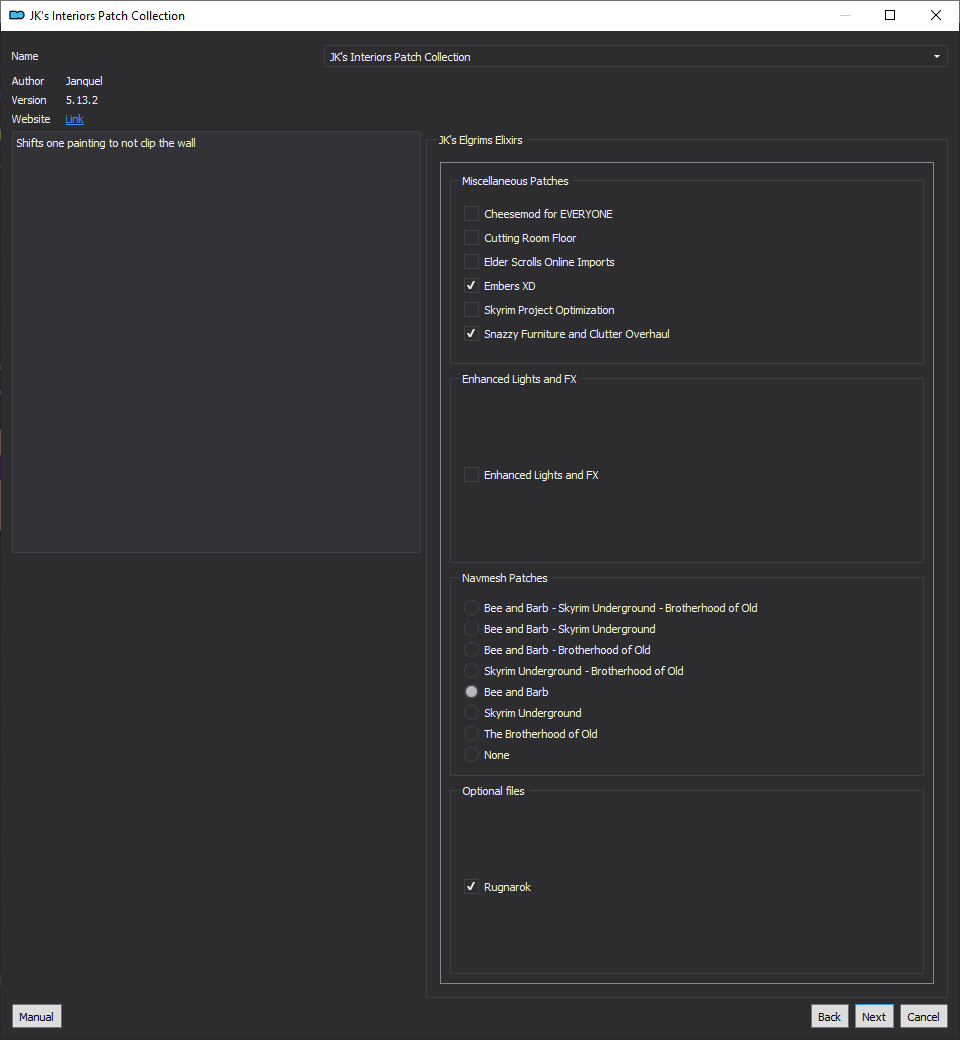Choose Bee and Barb - Skyrim Underground navmesh
Screen dimensions: 960x1040
471,629
